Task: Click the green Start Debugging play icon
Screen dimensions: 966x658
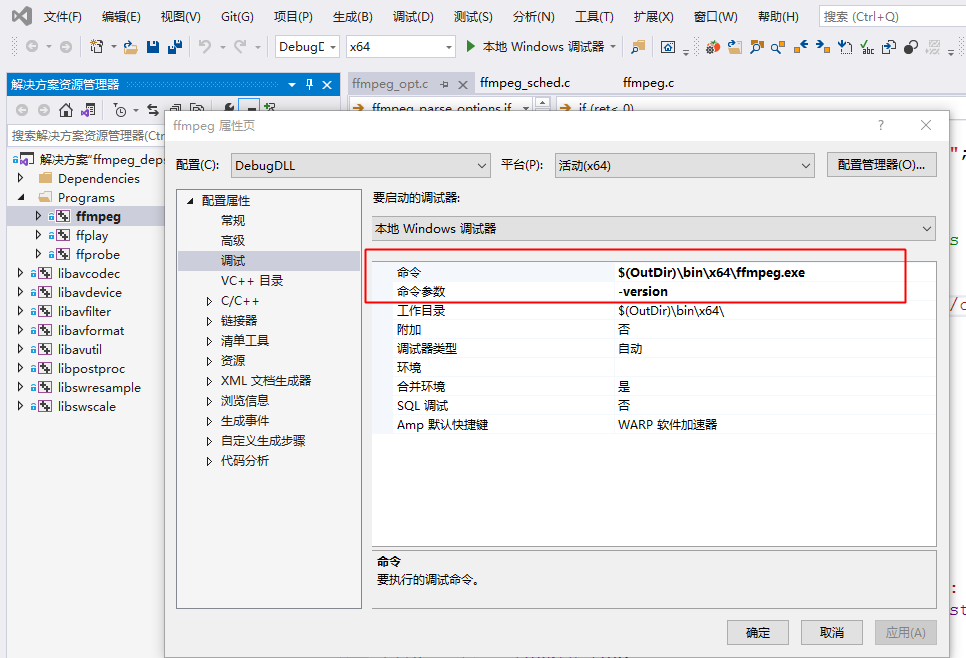Action: tap(471, 46)
